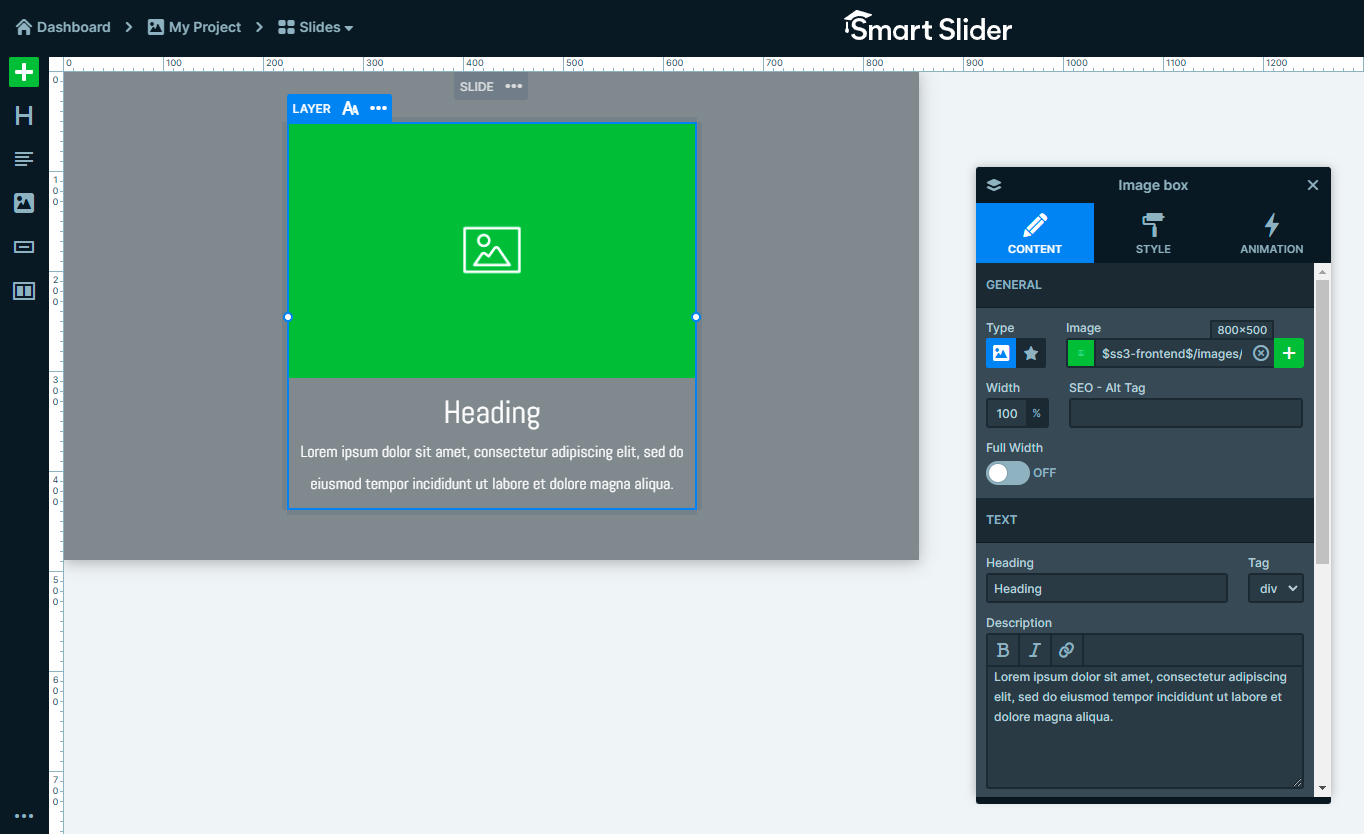Switch to the Style tab

(1153, 233)
